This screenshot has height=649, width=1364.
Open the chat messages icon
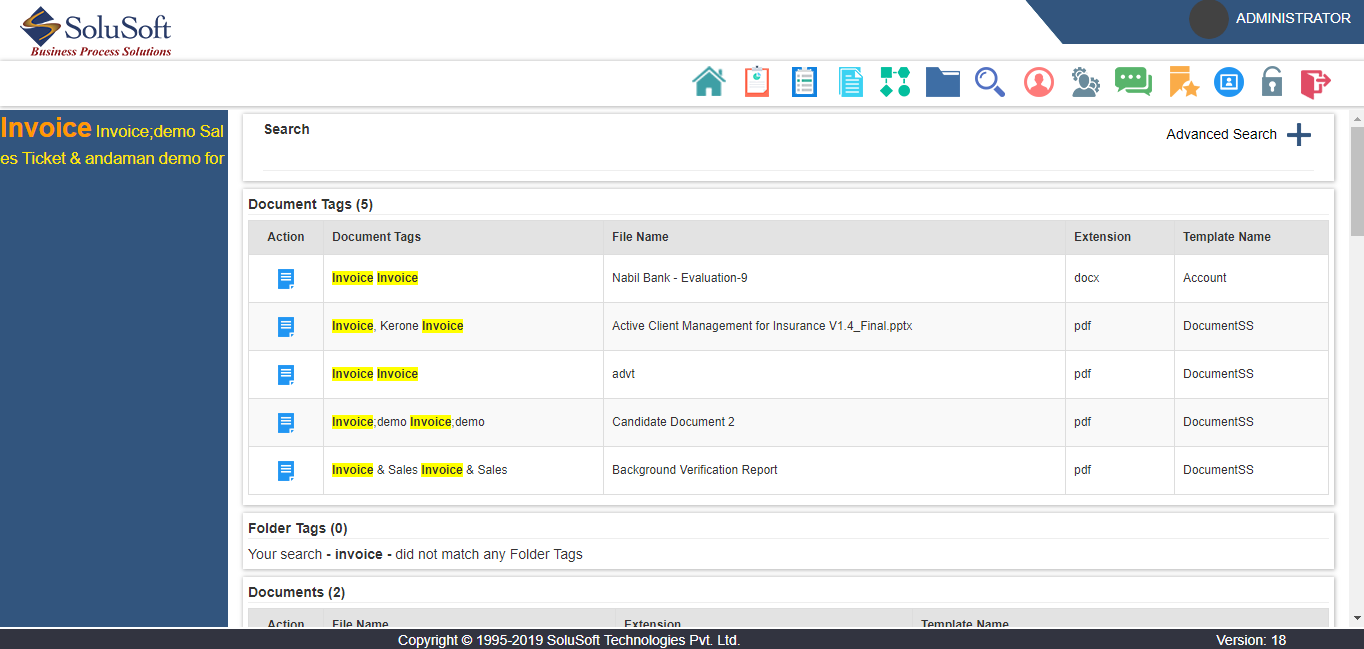[1133, 82]
